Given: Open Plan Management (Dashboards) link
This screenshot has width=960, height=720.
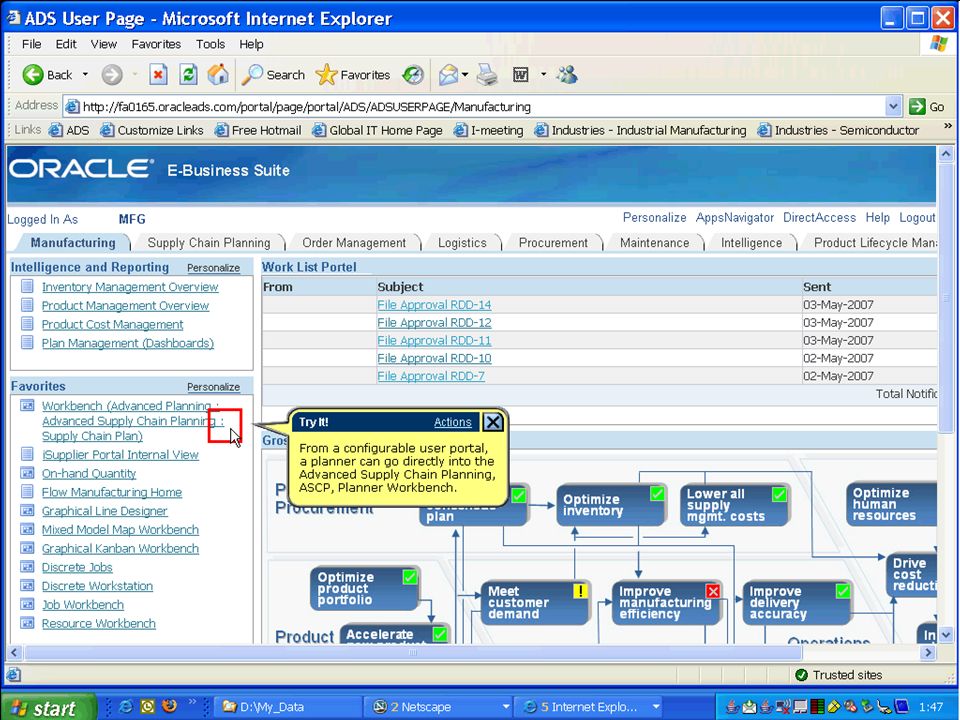Looking at the screenshot, I should 127,343.
